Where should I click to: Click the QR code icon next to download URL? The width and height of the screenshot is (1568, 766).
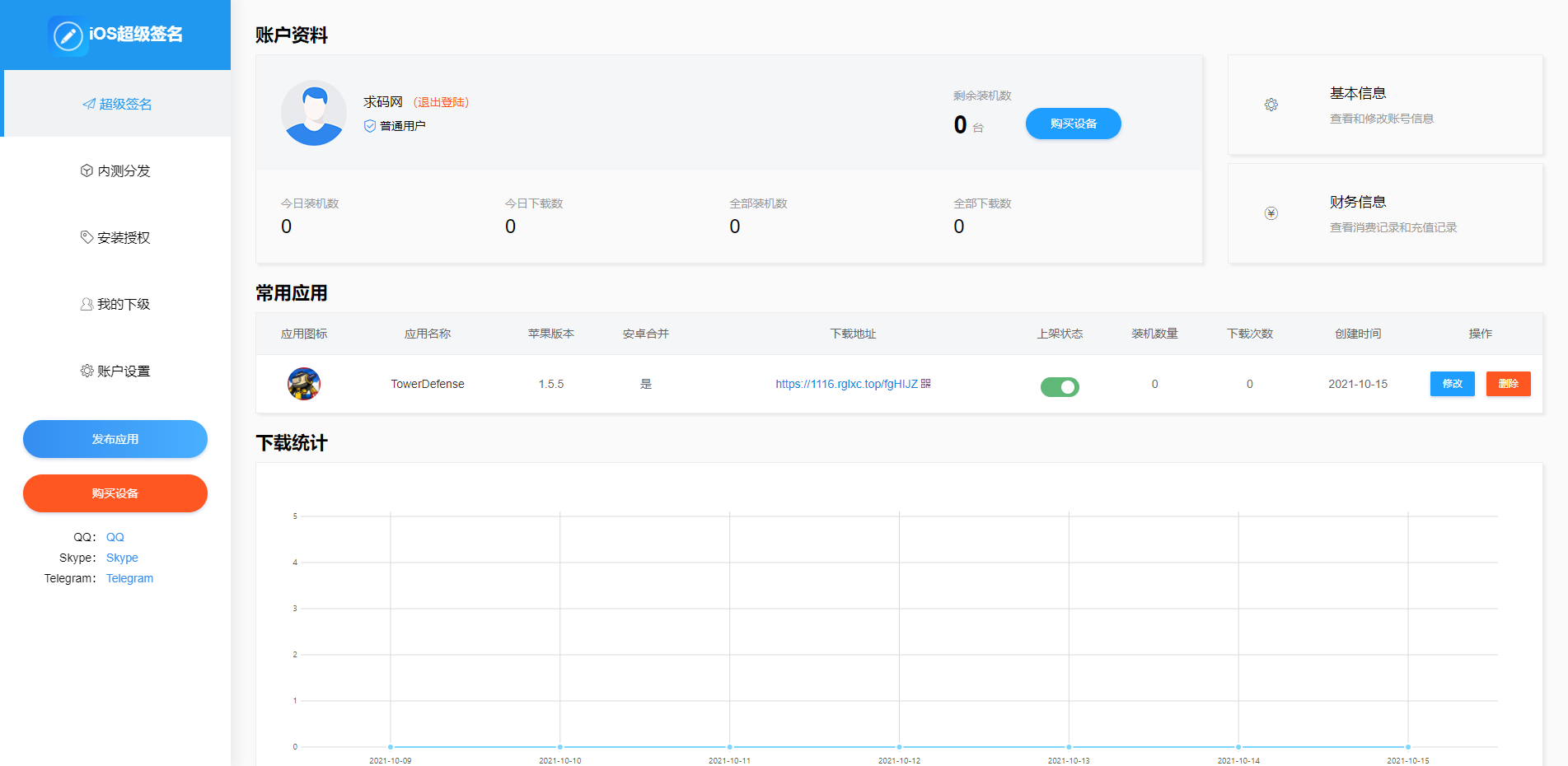926,383
